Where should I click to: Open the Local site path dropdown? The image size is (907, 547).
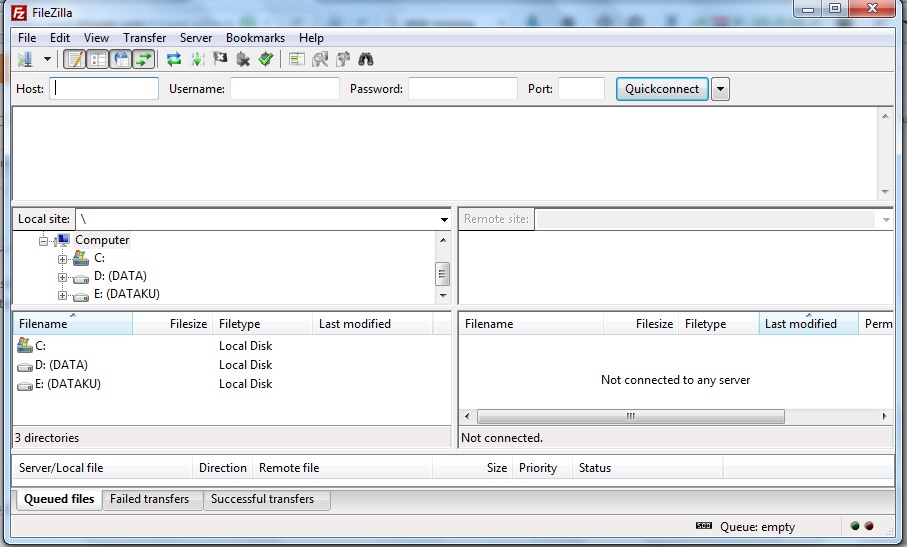click(444, 219)
